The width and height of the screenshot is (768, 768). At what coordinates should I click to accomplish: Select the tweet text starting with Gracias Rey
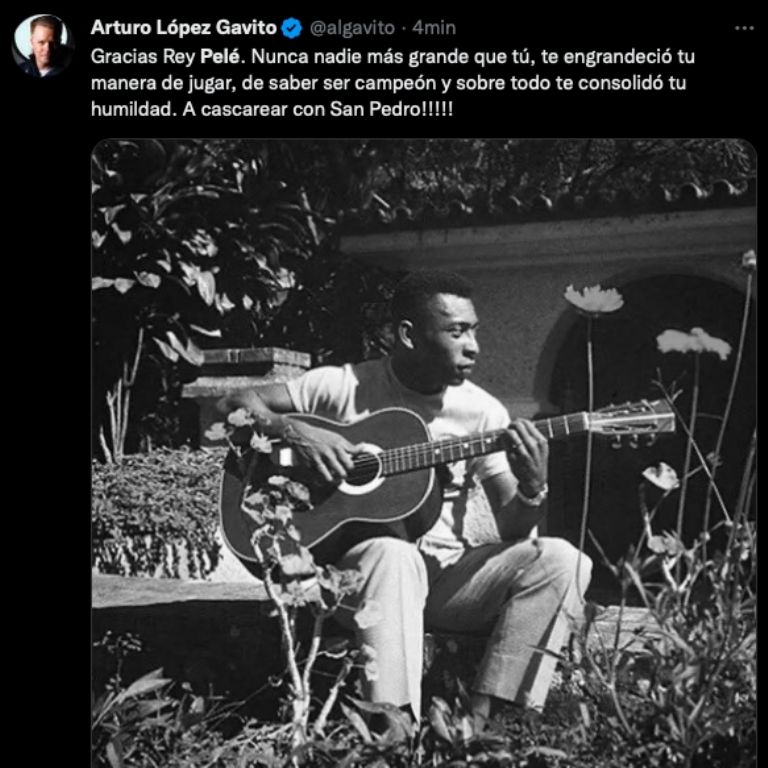point(393,83)
